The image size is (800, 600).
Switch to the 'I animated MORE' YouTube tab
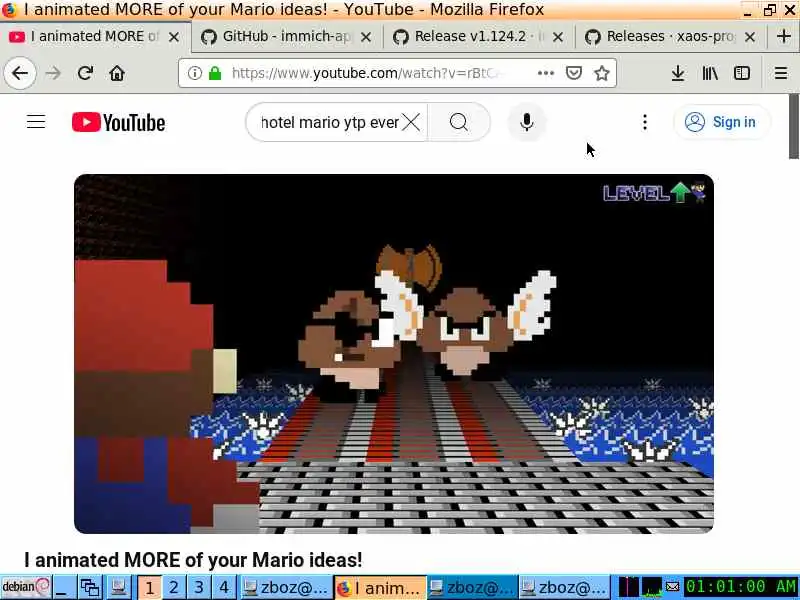tap(94, 37)
